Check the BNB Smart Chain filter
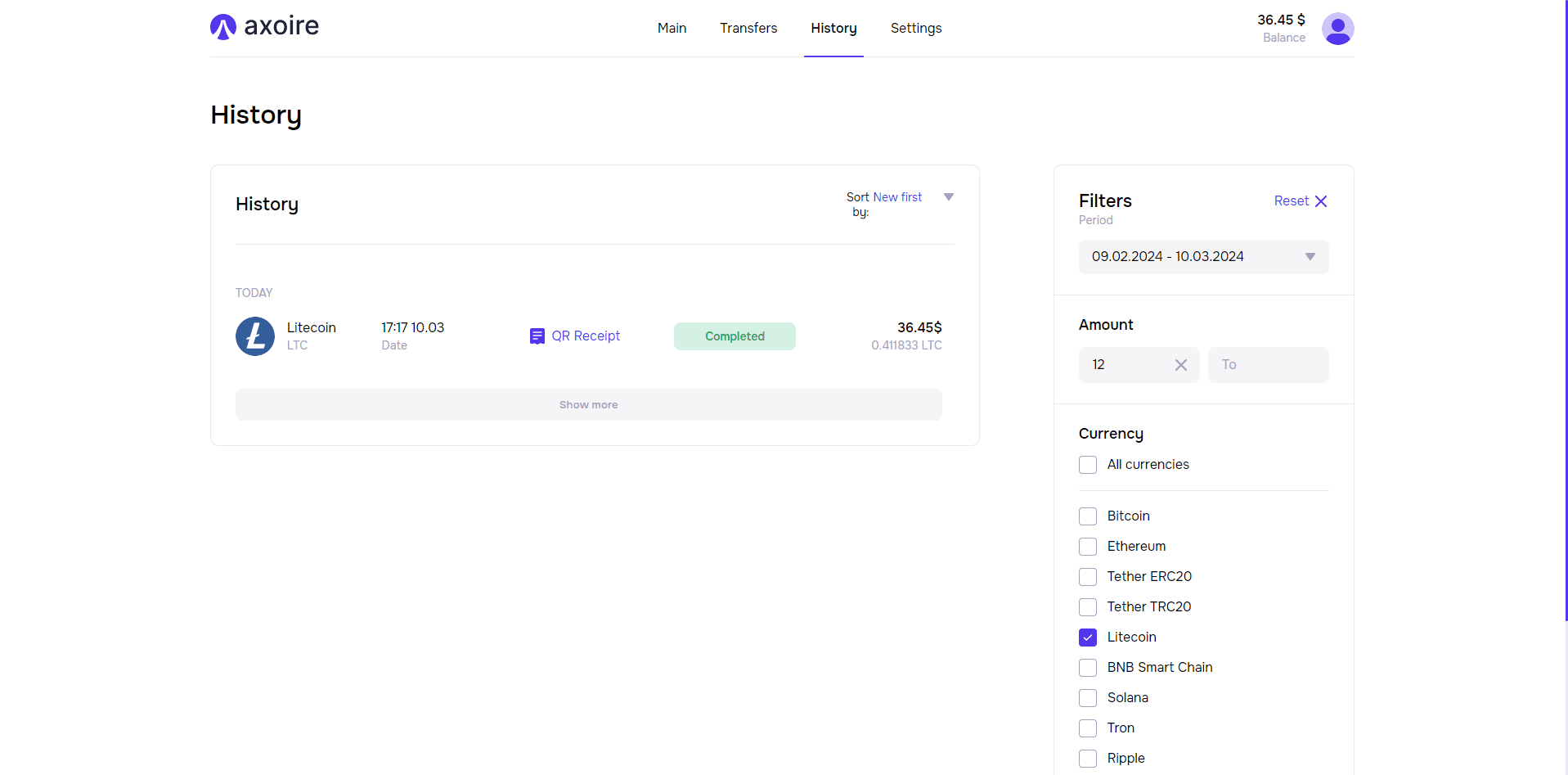Viewport: 1568px width, 775px height. (1088, 668)
